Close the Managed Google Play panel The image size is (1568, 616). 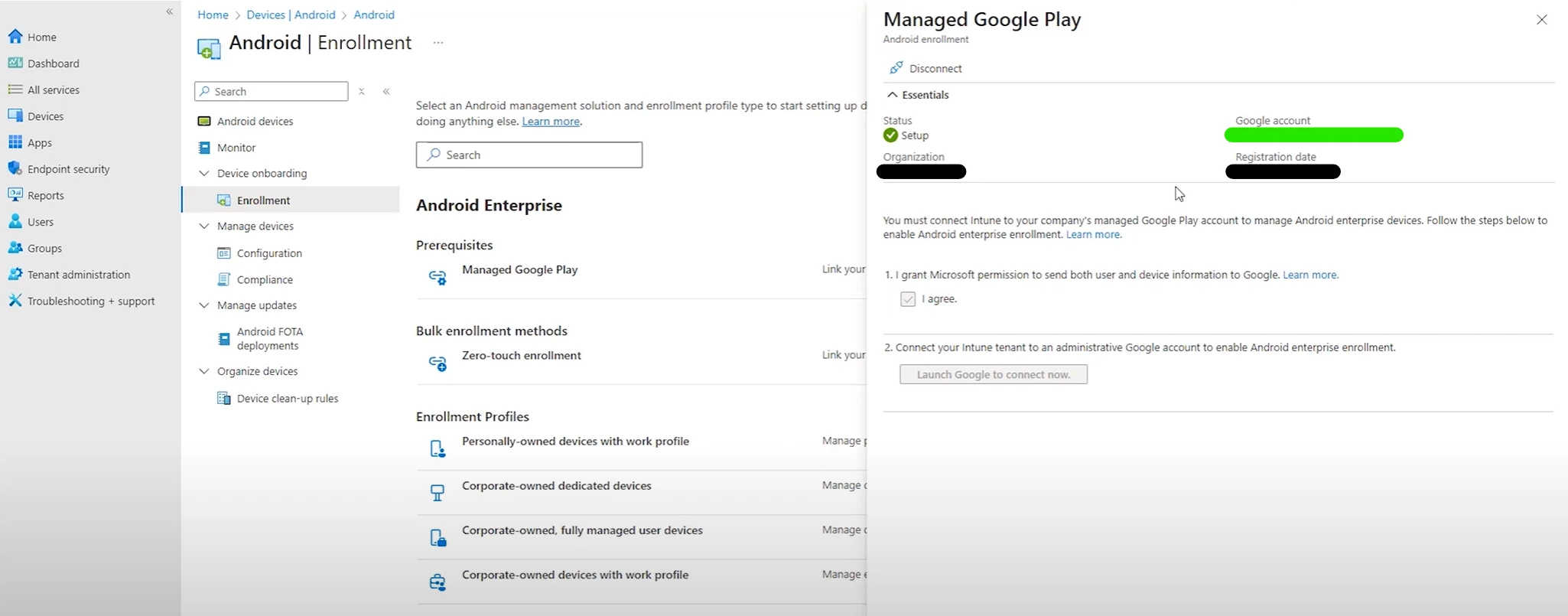1541,20
